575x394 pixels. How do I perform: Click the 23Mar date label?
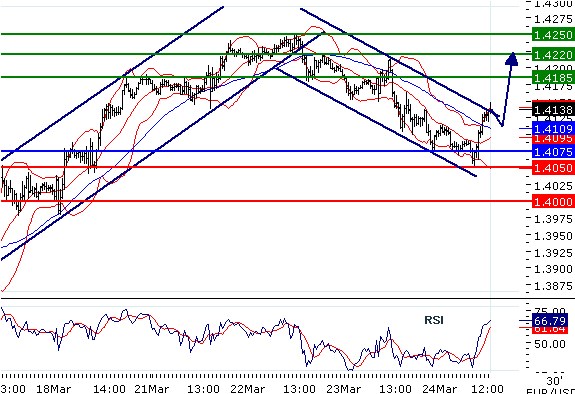344,388
